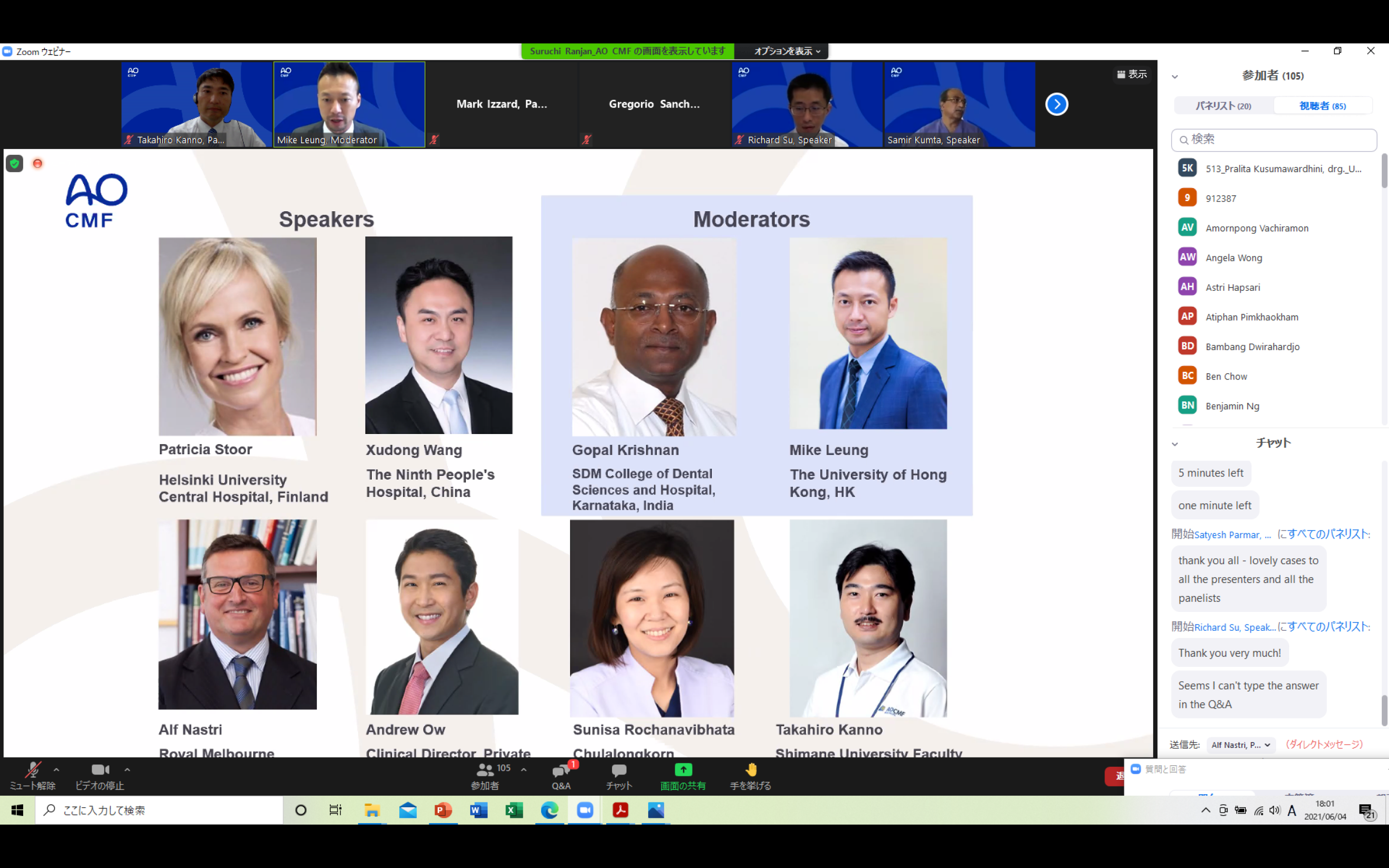Viewport: 1389px width, 868px height.
Task: Select participant Ben Chow
Action: click(x=1274, y=376)
